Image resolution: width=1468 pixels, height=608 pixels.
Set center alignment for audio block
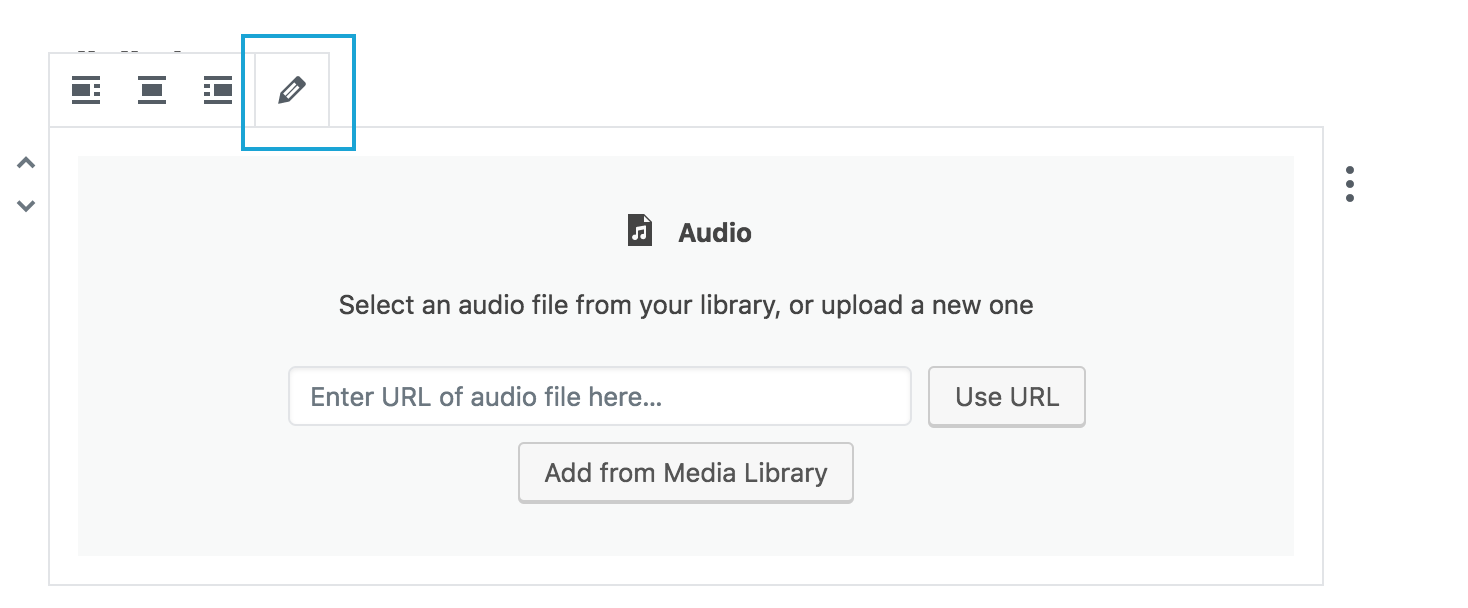[x=152, y=91]
